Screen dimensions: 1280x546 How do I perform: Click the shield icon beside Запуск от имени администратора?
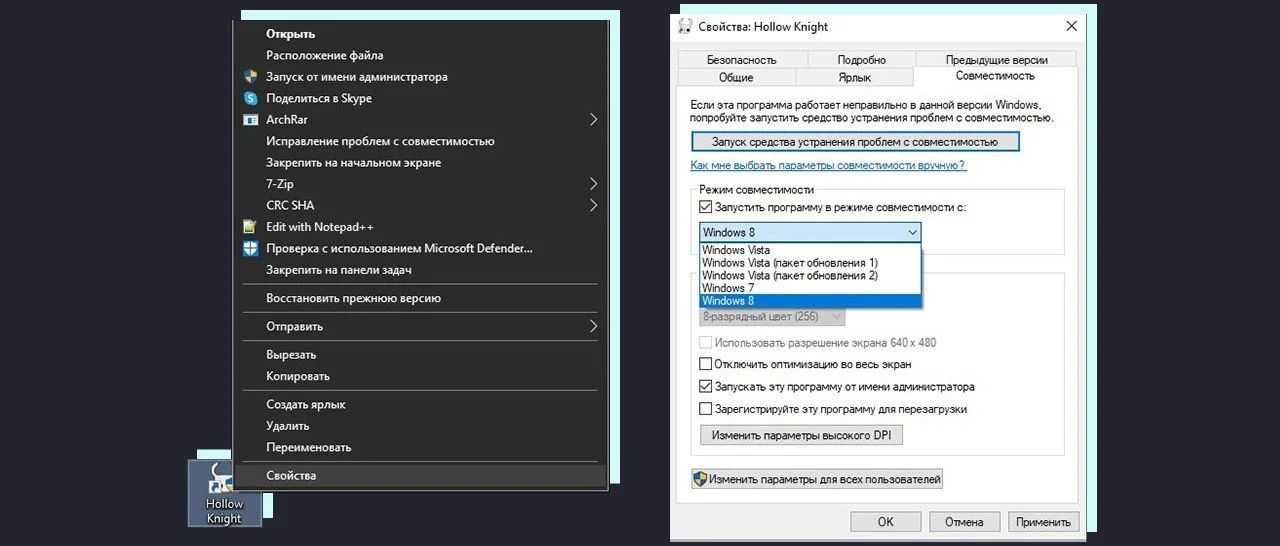point(251,77)
